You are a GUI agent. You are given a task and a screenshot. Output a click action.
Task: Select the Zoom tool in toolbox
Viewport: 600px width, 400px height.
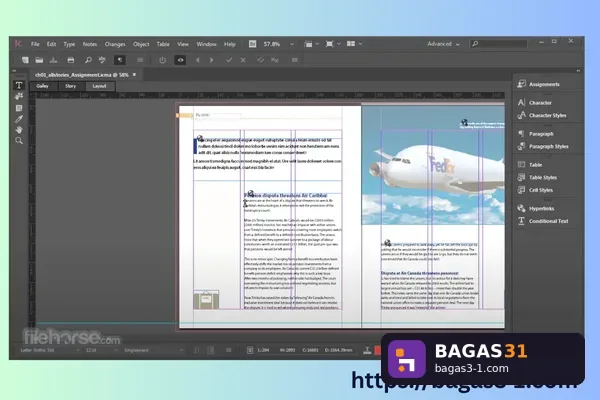(x=19, y=141)
